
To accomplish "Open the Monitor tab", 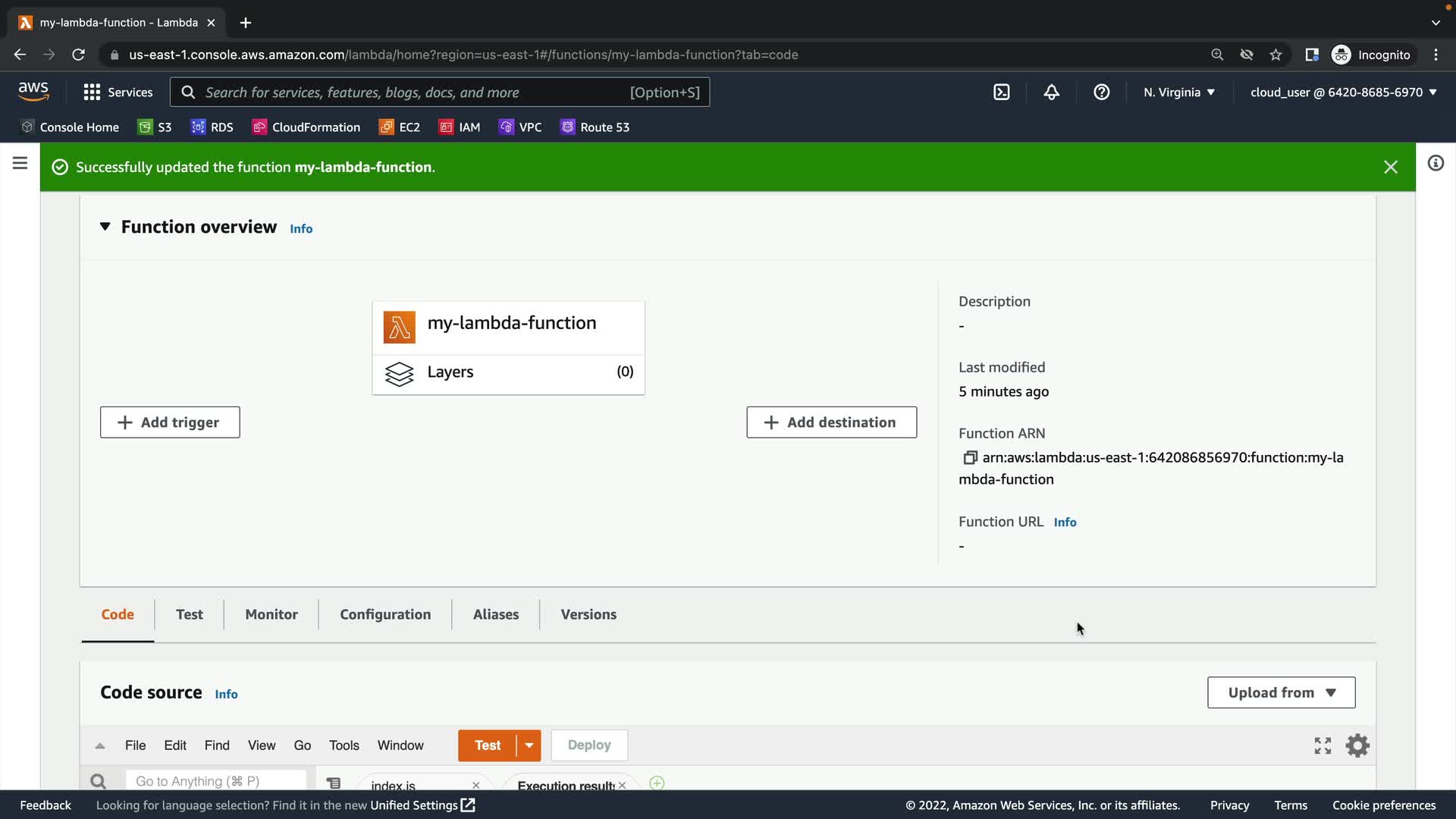I will 271,614.
